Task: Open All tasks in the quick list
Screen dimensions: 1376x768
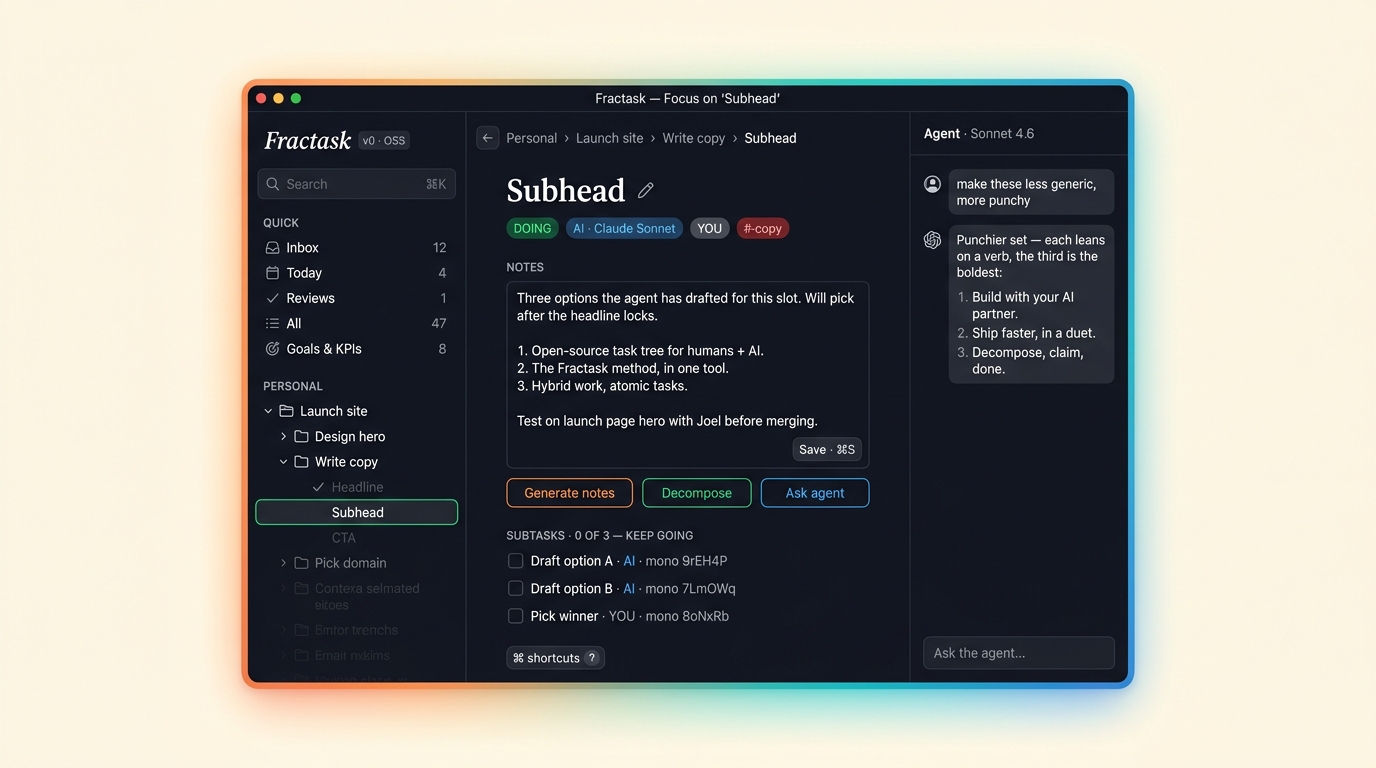Action: pos(356,323)
